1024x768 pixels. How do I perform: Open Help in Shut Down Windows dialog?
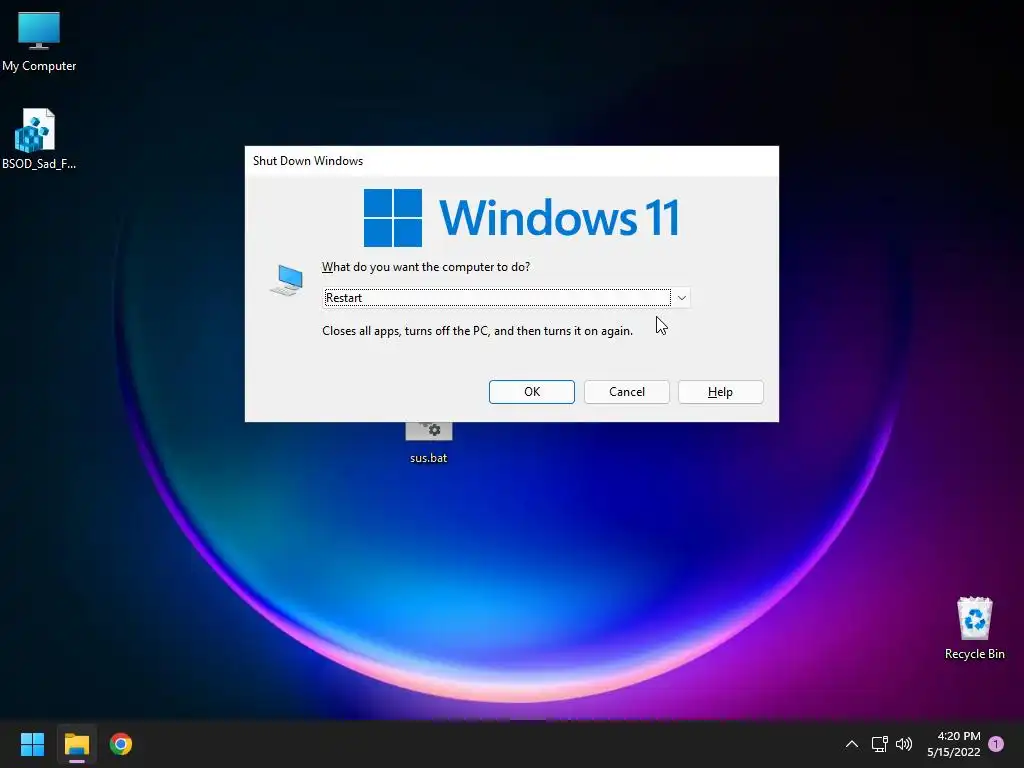720,392
